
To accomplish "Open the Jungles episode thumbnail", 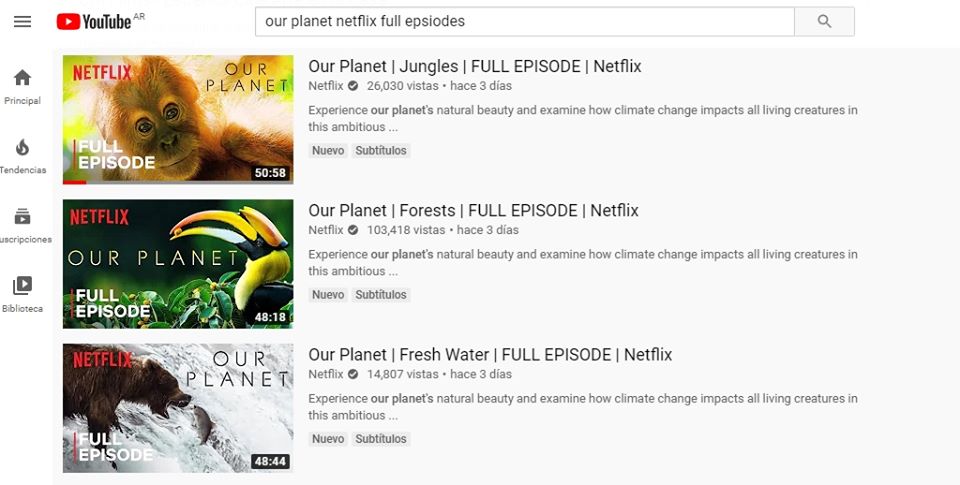I will coord(178,119).
